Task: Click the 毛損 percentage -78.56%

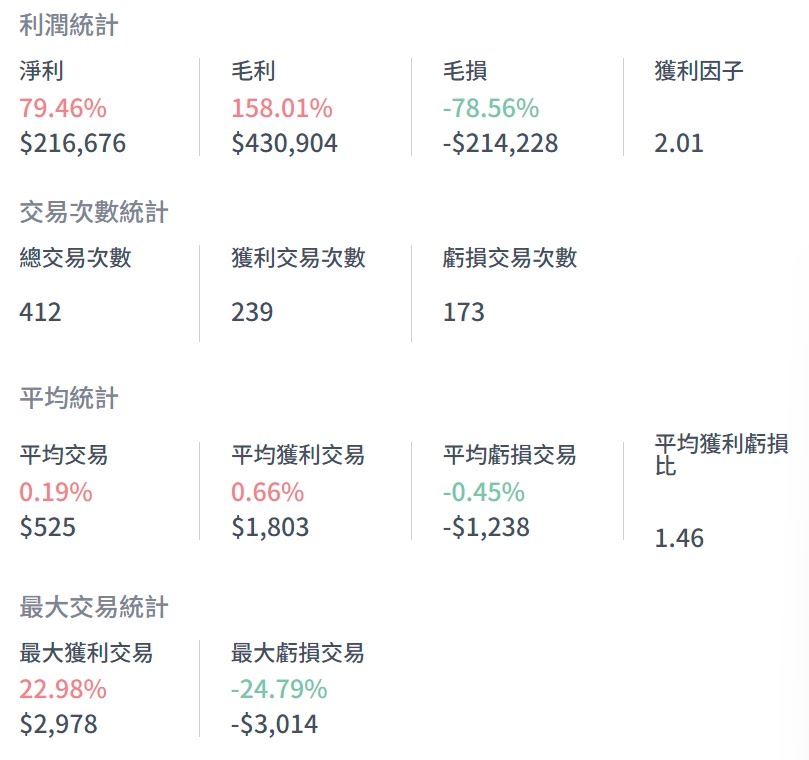Action: pos(491,108)
